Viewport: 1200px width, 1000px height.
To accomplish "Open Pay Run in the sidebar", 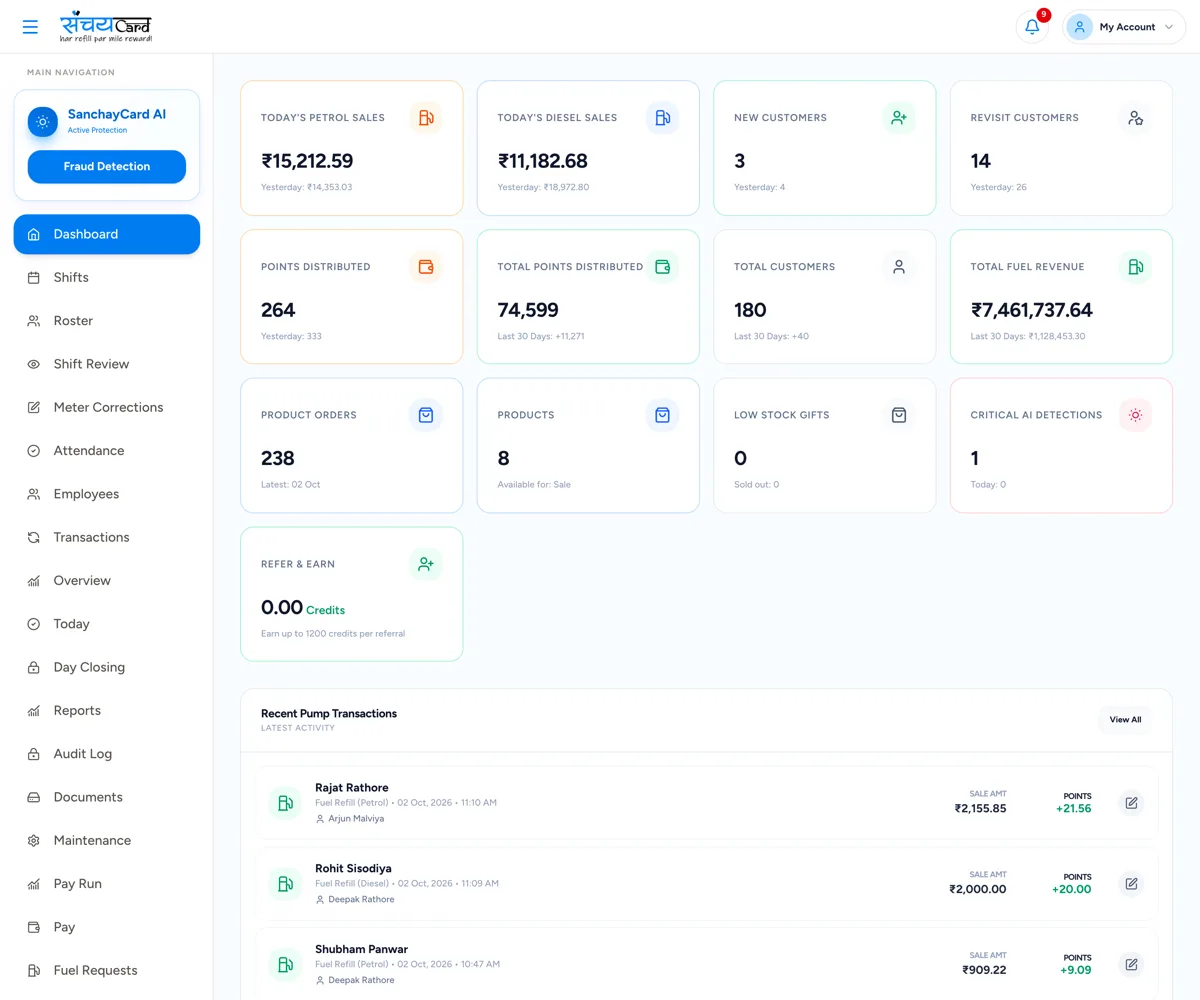I will [107, 884].
